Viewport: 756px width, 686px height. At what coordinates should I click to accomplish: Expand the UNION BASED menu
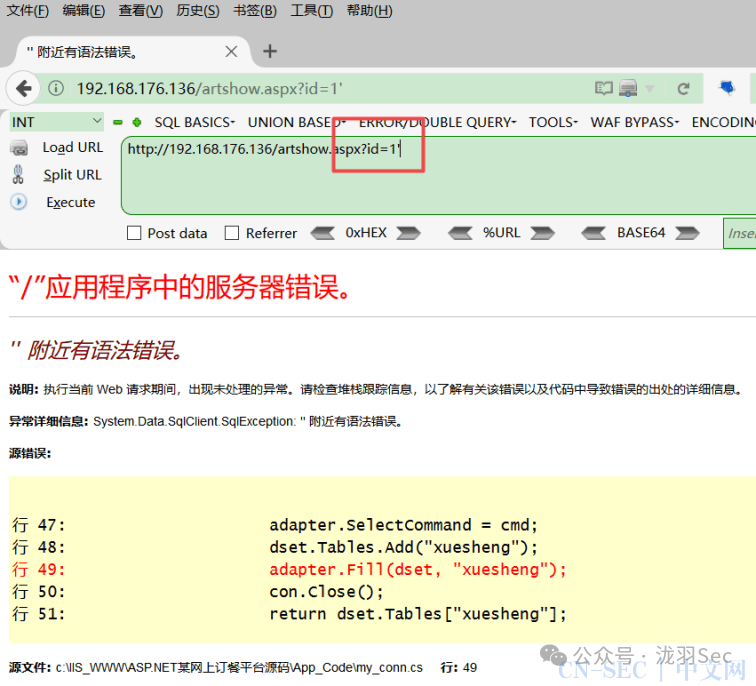coord(297,122)
